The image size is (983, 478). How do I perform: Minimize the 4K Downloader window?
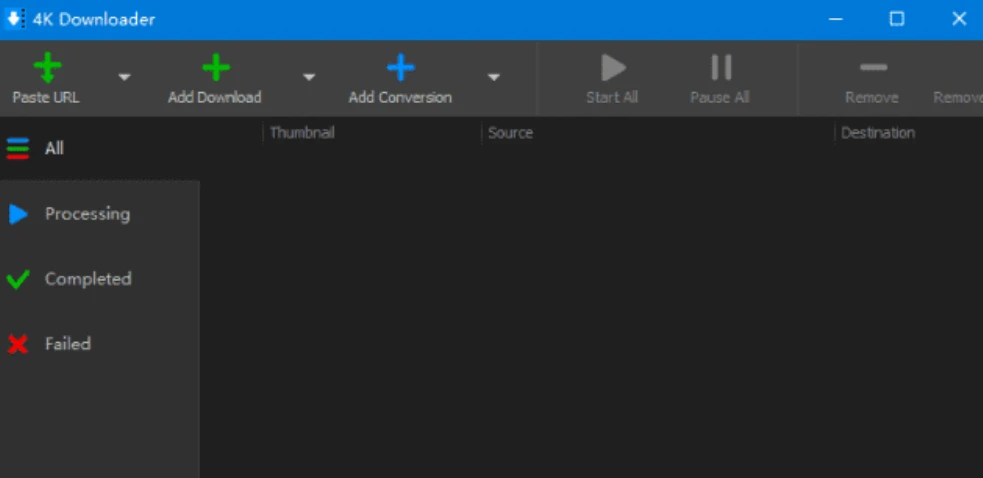[x=835, y=19]
